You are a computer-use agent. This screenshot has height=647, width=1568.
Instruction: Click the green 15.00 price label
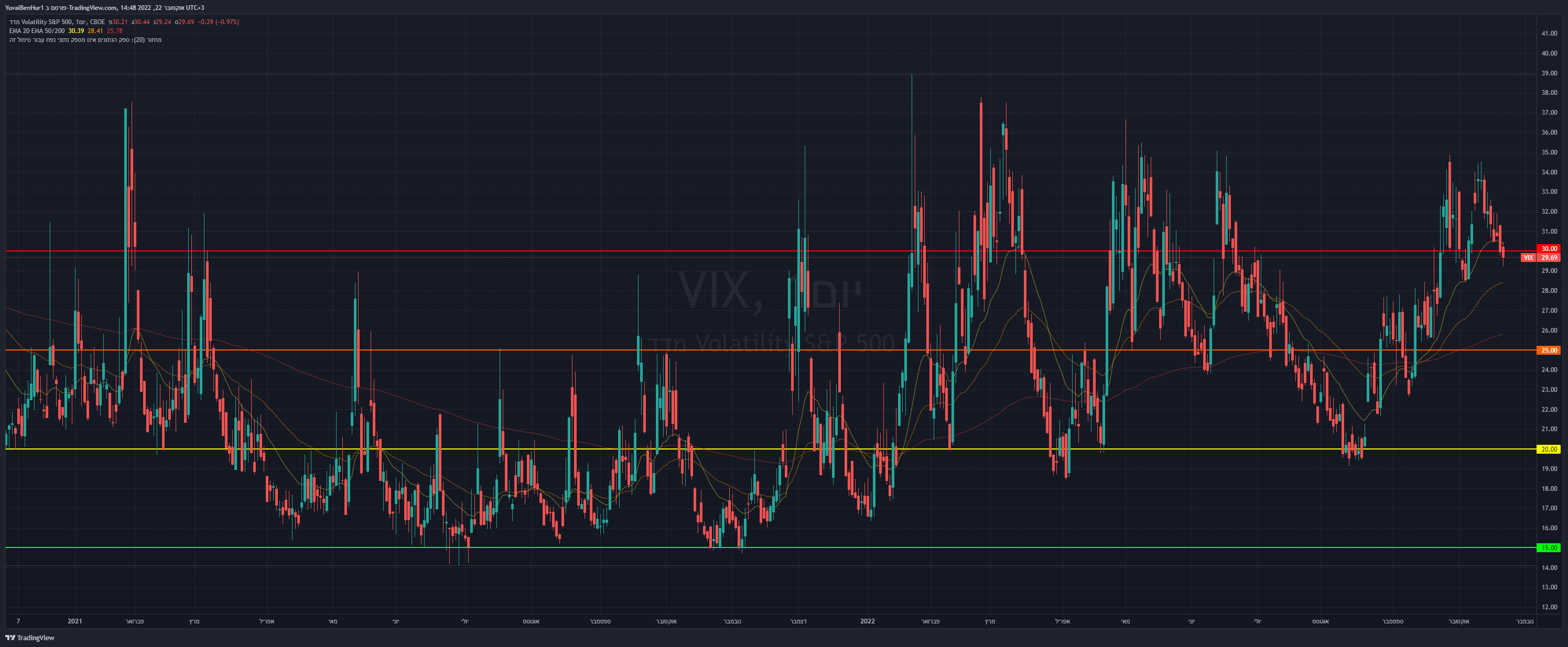1549,548
